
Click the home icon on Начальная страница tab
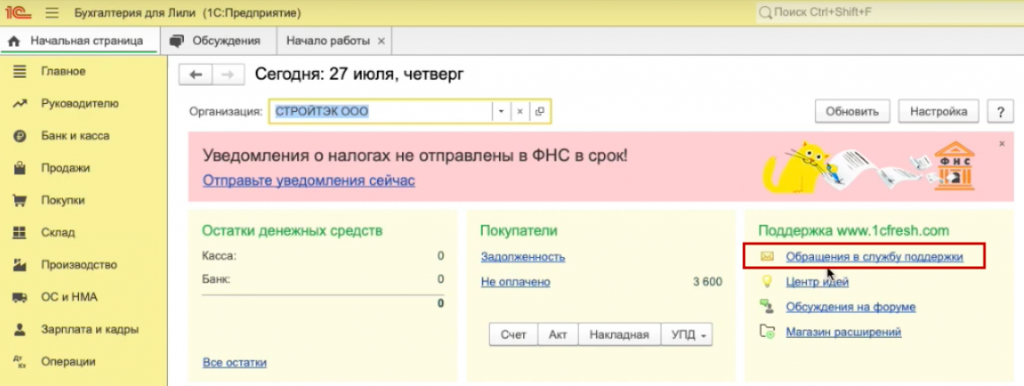click(x=14, y=41)
